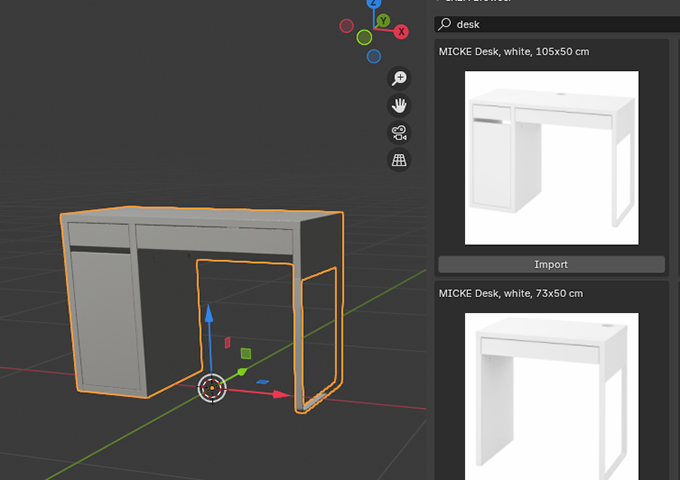This screenshot has height=480, width=680.
Task: Click the title MICKE Desk, white, 73x50 cm
Action: pyautogui.click(x=511, y=294)
